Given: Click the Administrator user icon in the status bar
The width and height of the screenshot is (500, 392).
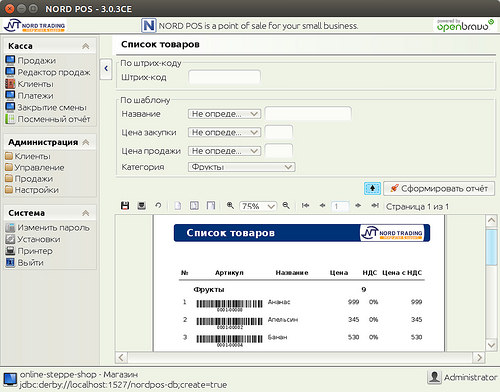Looking at the screenshot, I should [x=434, y=377].
